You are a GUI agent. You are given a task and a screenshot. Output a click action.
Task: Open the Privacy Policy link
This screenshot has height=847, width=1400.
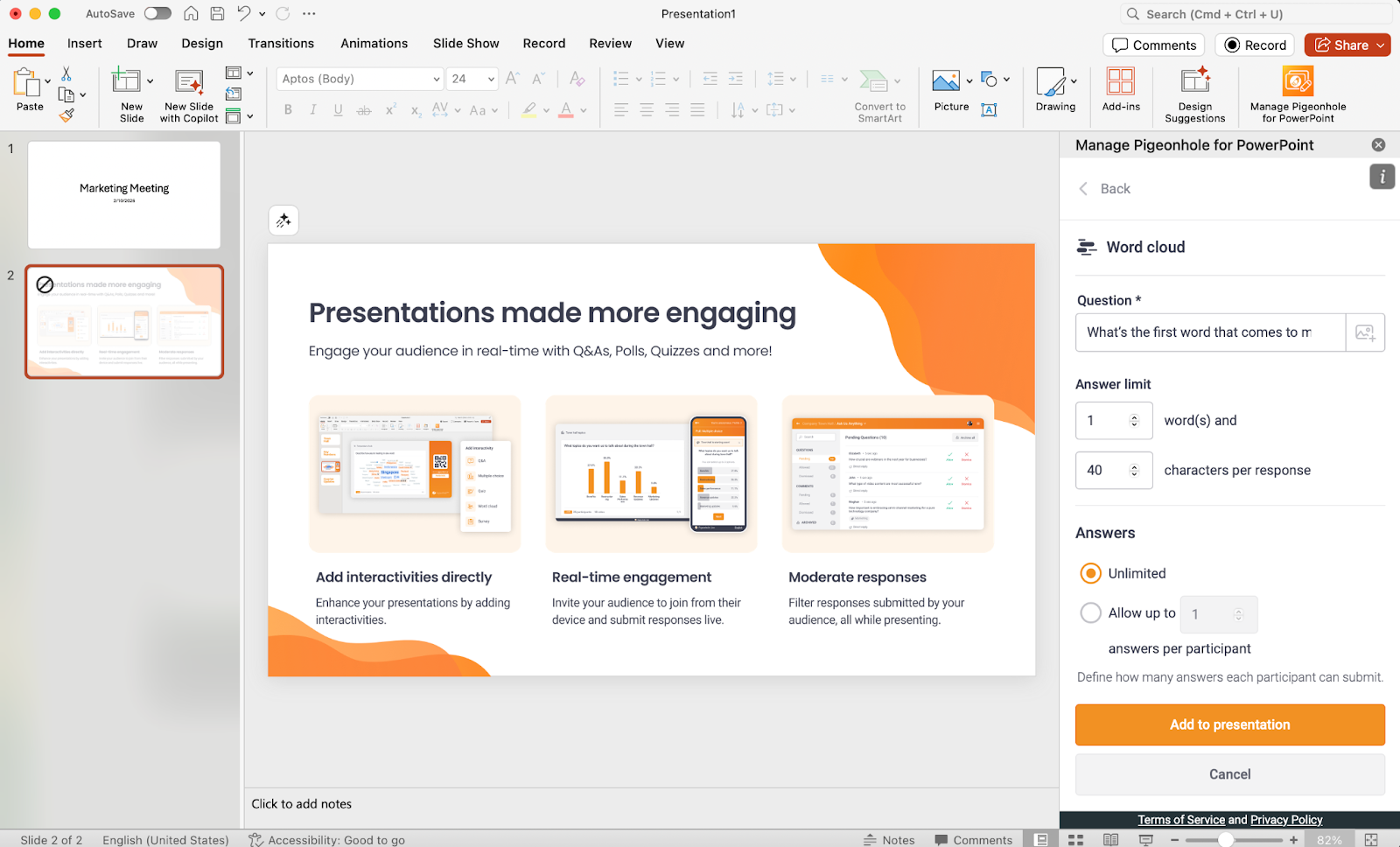[1285, 820]
